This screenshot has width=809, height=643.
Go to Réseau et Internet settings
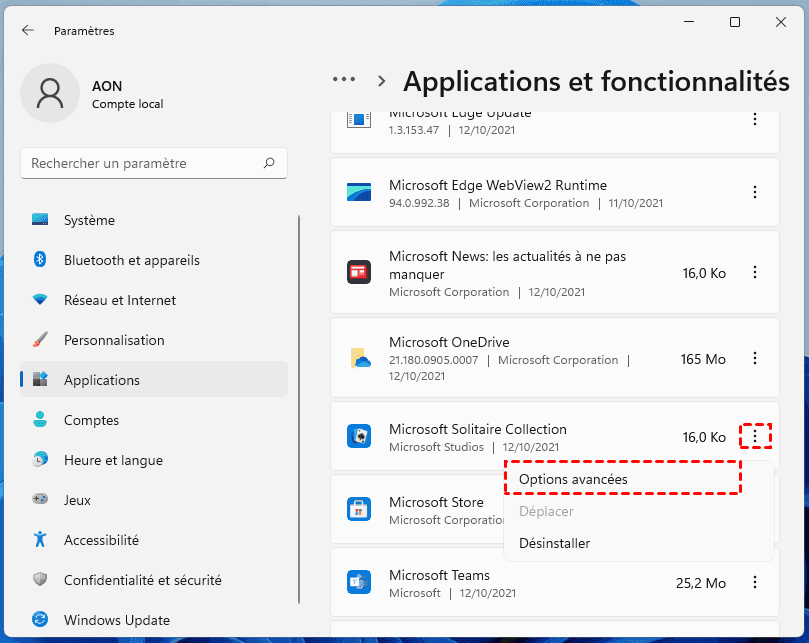click(x=119, y=300)
